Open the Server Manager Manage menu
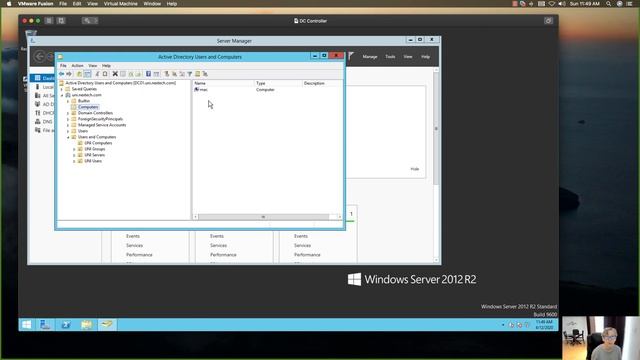 tap(370, 57)
